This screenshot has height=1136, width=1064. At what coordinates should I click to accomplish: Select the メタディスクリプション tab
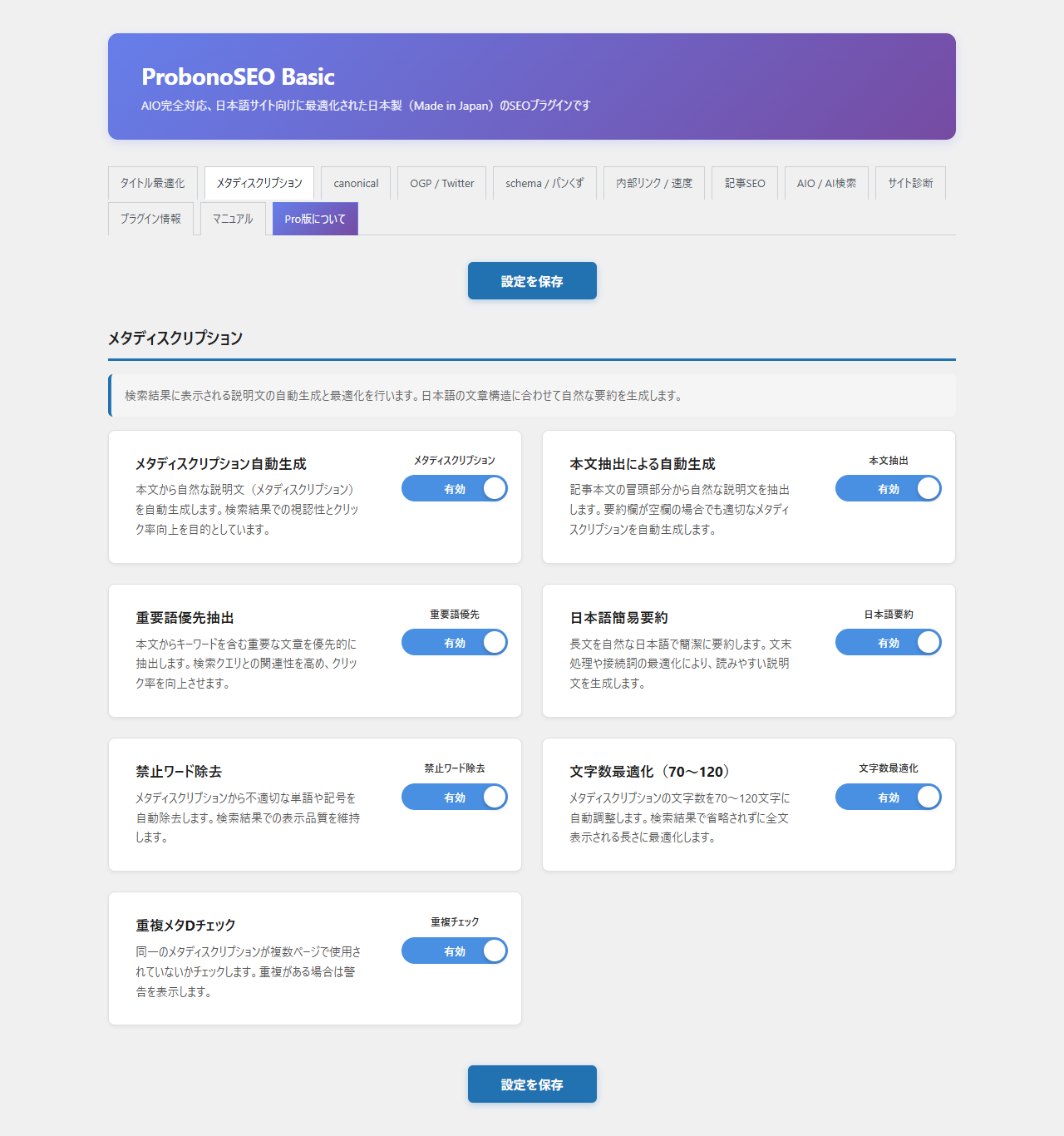259,183
